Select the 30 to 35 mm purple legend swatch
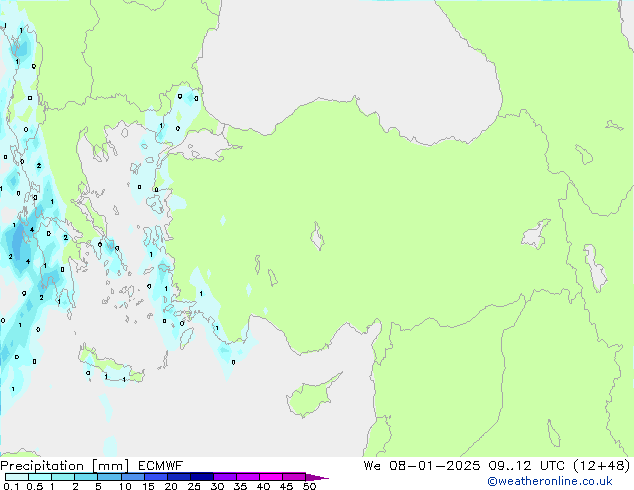Screen dimensions: 634x490 click(x=225, y=477)
